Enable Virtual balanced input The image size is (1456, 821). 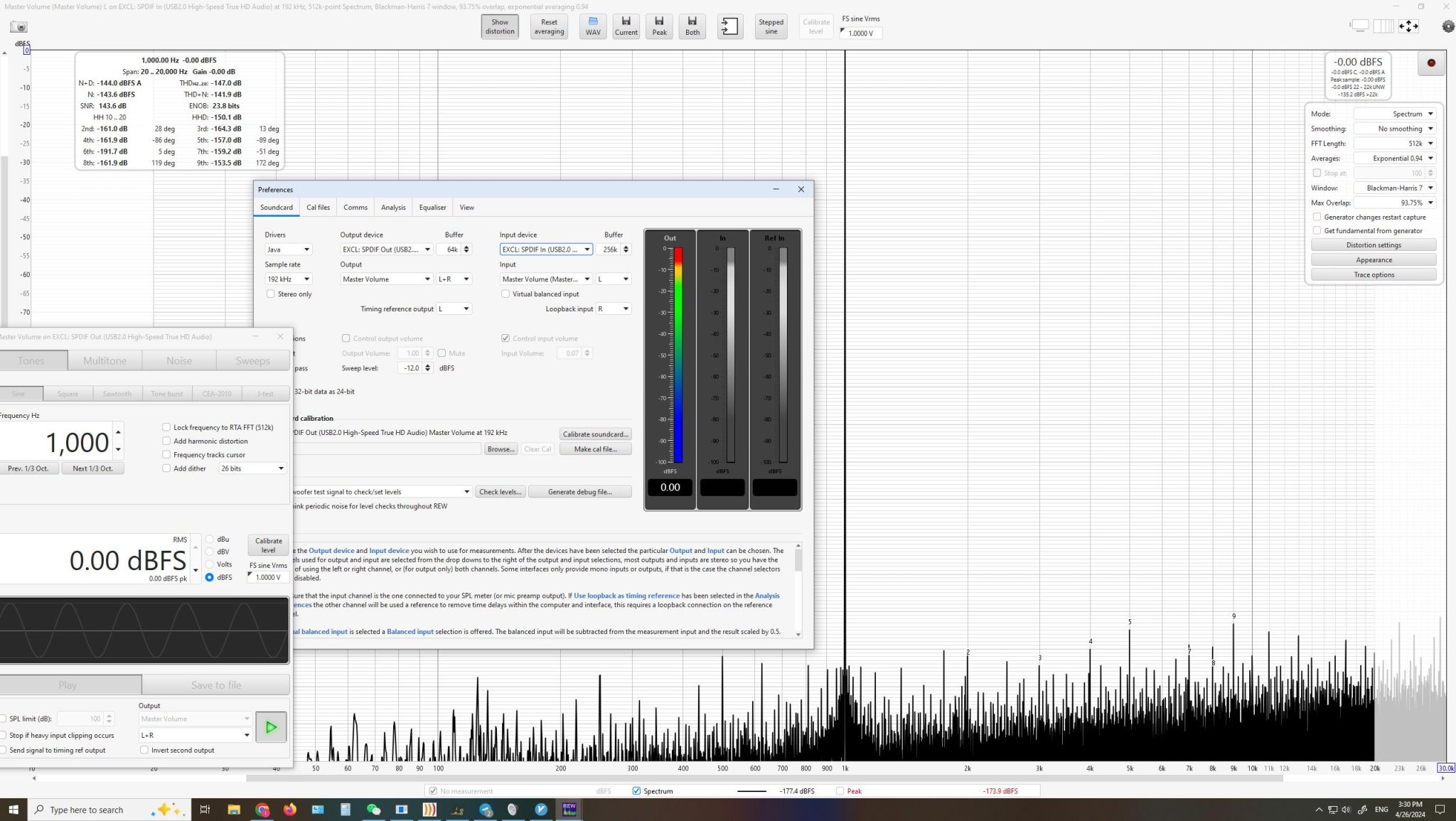[505, 294]
